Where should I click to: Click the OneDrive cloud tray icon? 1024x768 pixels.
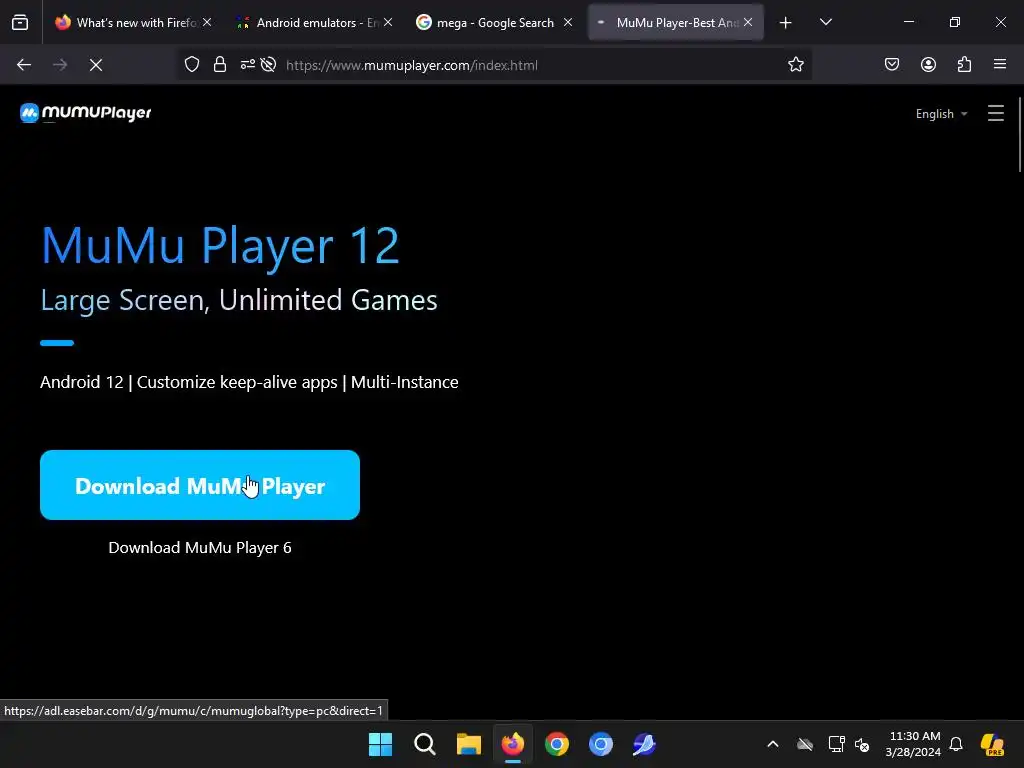coord(805,744)
